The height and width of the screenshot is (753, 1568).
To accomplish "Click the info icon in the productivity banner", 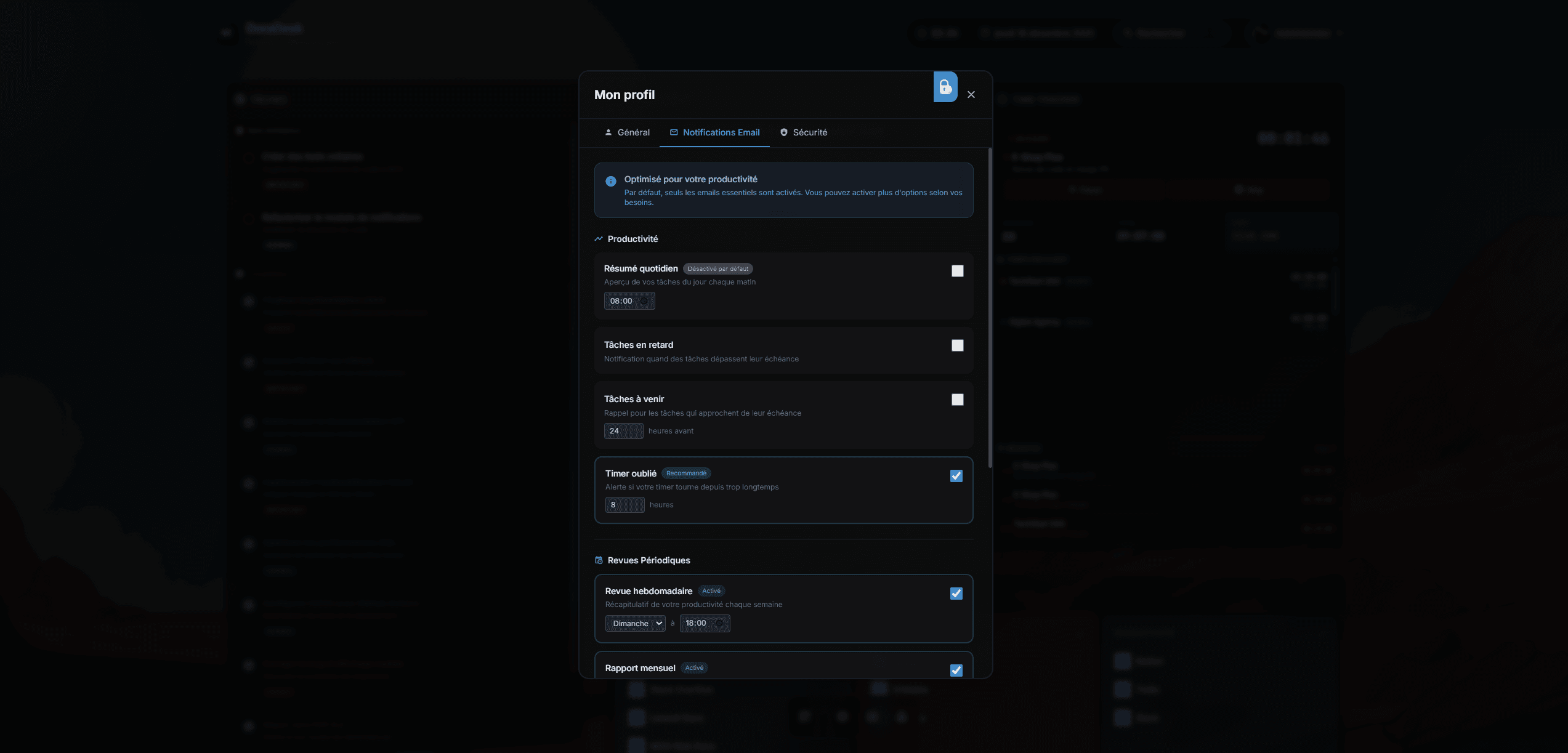I will pyautogui.click(x=610, y=181).
